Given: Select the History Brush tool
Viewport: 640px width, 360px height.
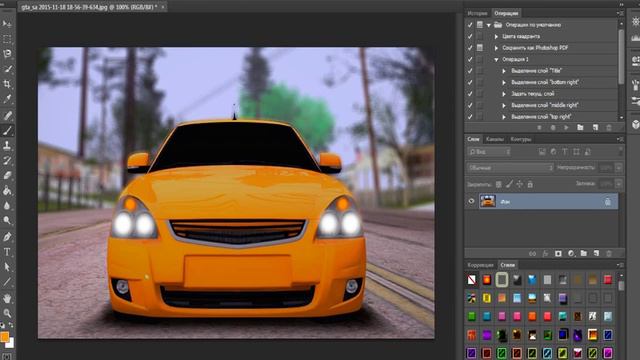Looking at the screenshot, I should click(7, 160).
